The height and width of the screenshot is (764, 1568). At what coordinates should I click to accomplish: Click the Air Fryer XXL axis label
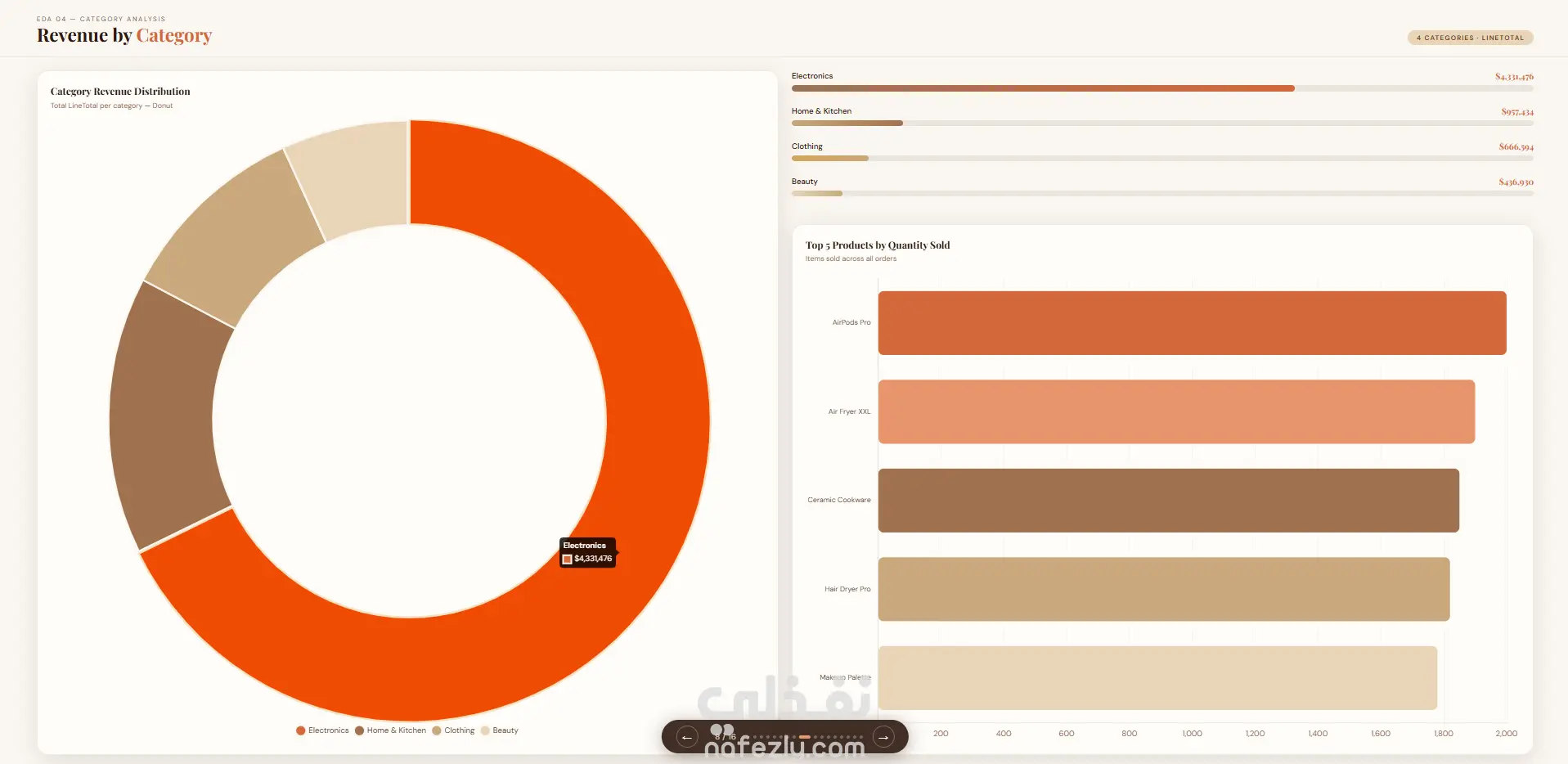(849, 411)
